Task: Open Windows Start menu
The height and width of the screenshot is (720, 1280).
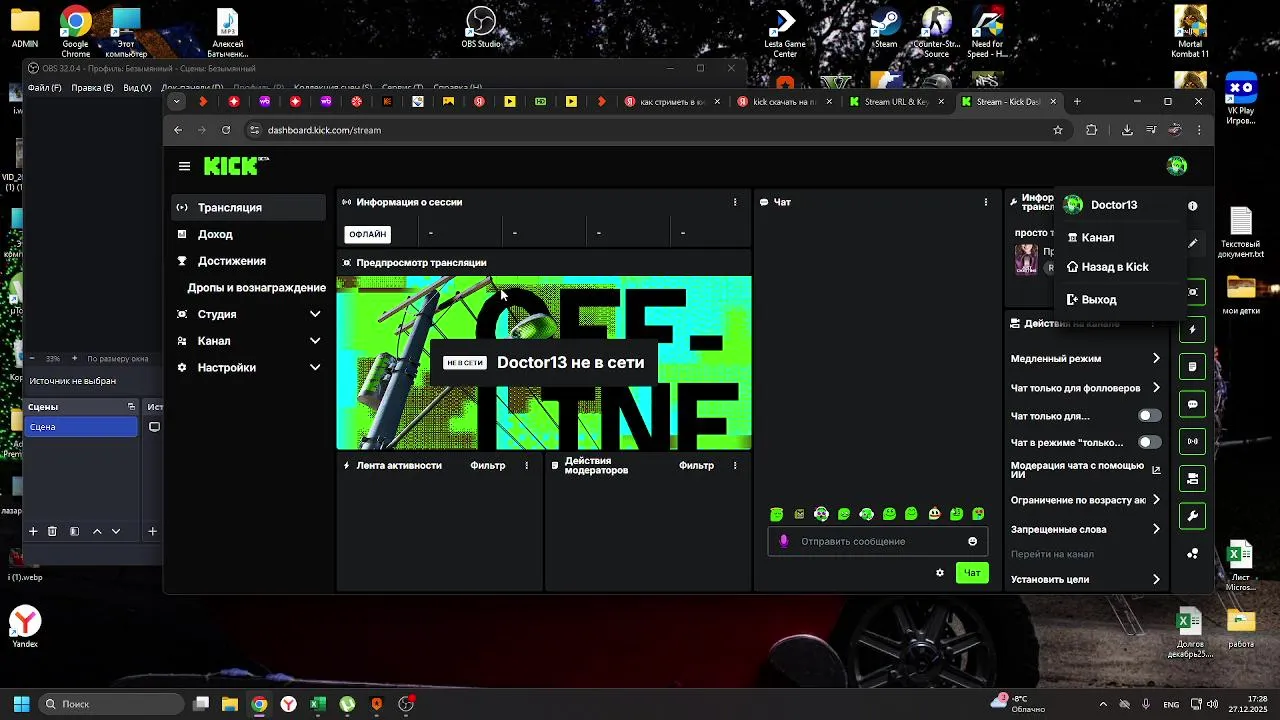Action: click(21, 704)
